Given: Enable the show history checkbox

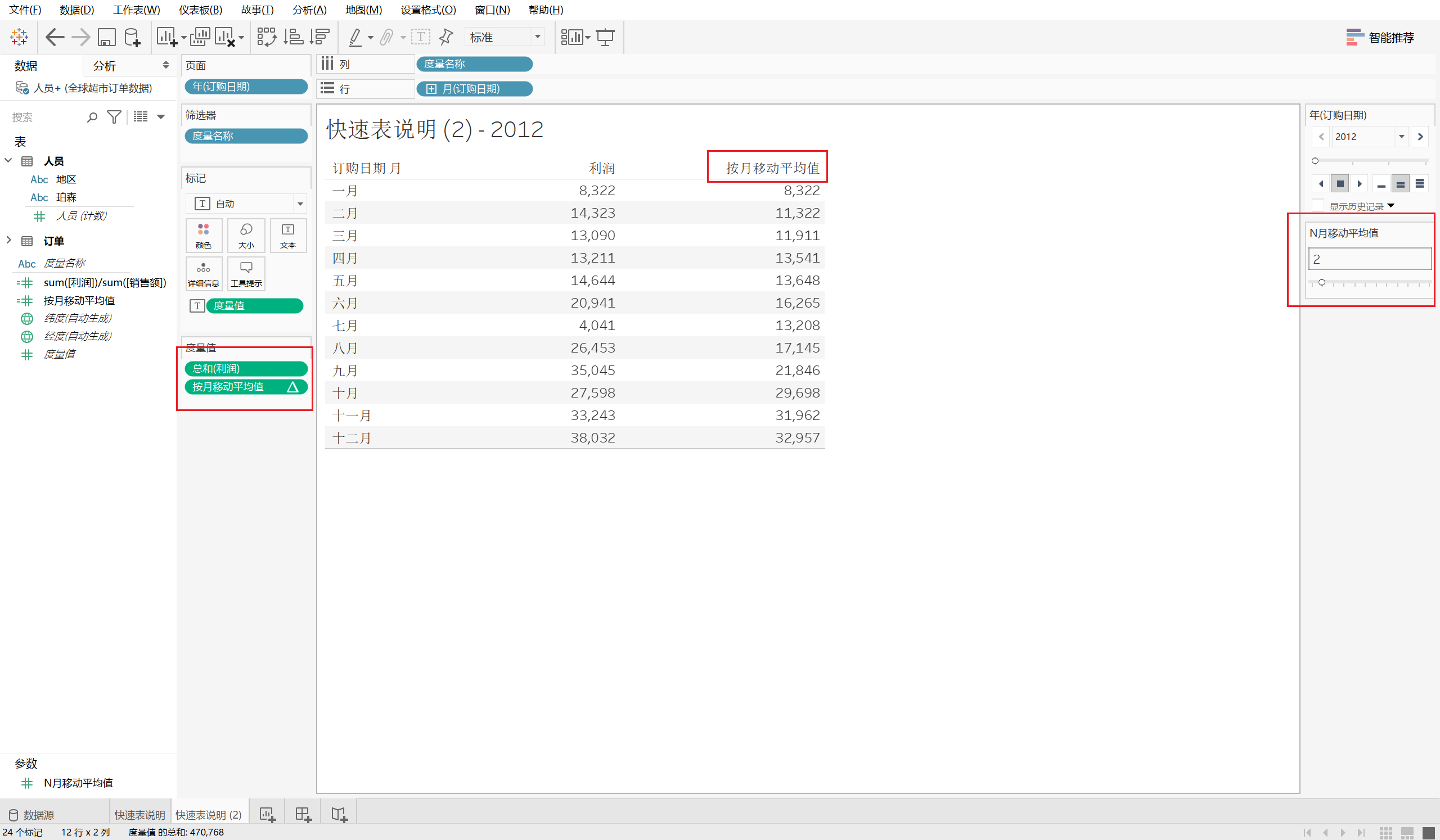Looking at the screenshot, I should point(1318,206).
